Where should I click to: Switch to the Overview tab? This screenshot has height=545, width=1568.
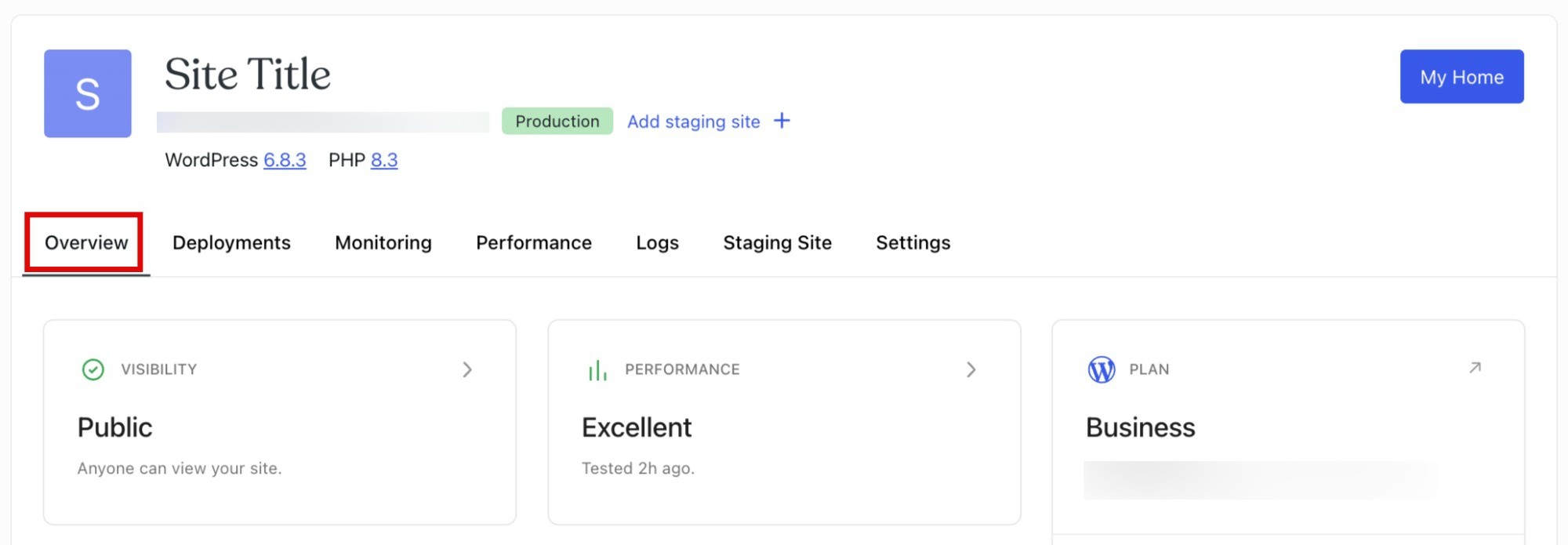click(86, 243)
